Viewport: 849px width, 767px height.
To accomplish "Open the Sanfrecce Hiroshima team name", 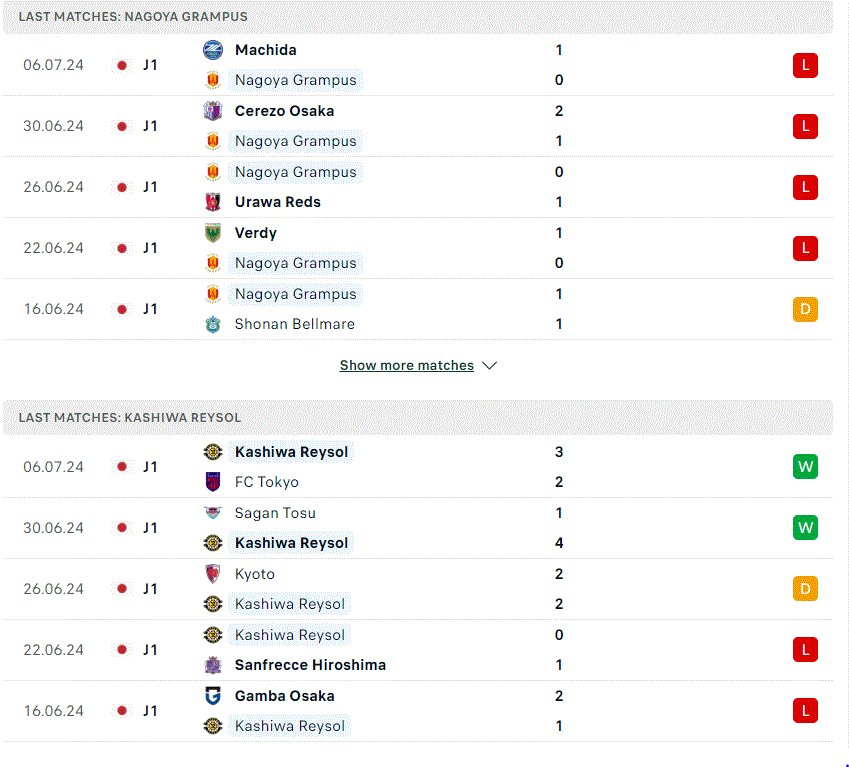I will (310, 665).
